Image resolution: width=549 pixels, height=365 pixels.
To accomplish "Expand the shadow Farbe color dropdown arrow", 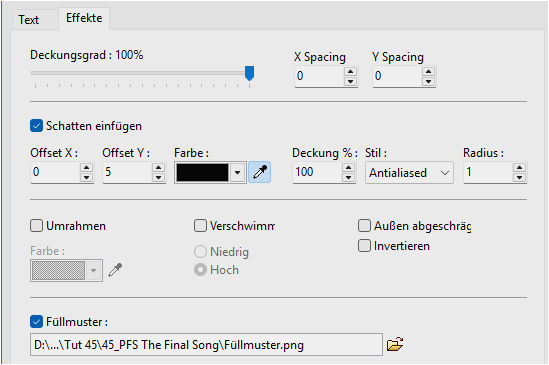I will click(237, 172).
